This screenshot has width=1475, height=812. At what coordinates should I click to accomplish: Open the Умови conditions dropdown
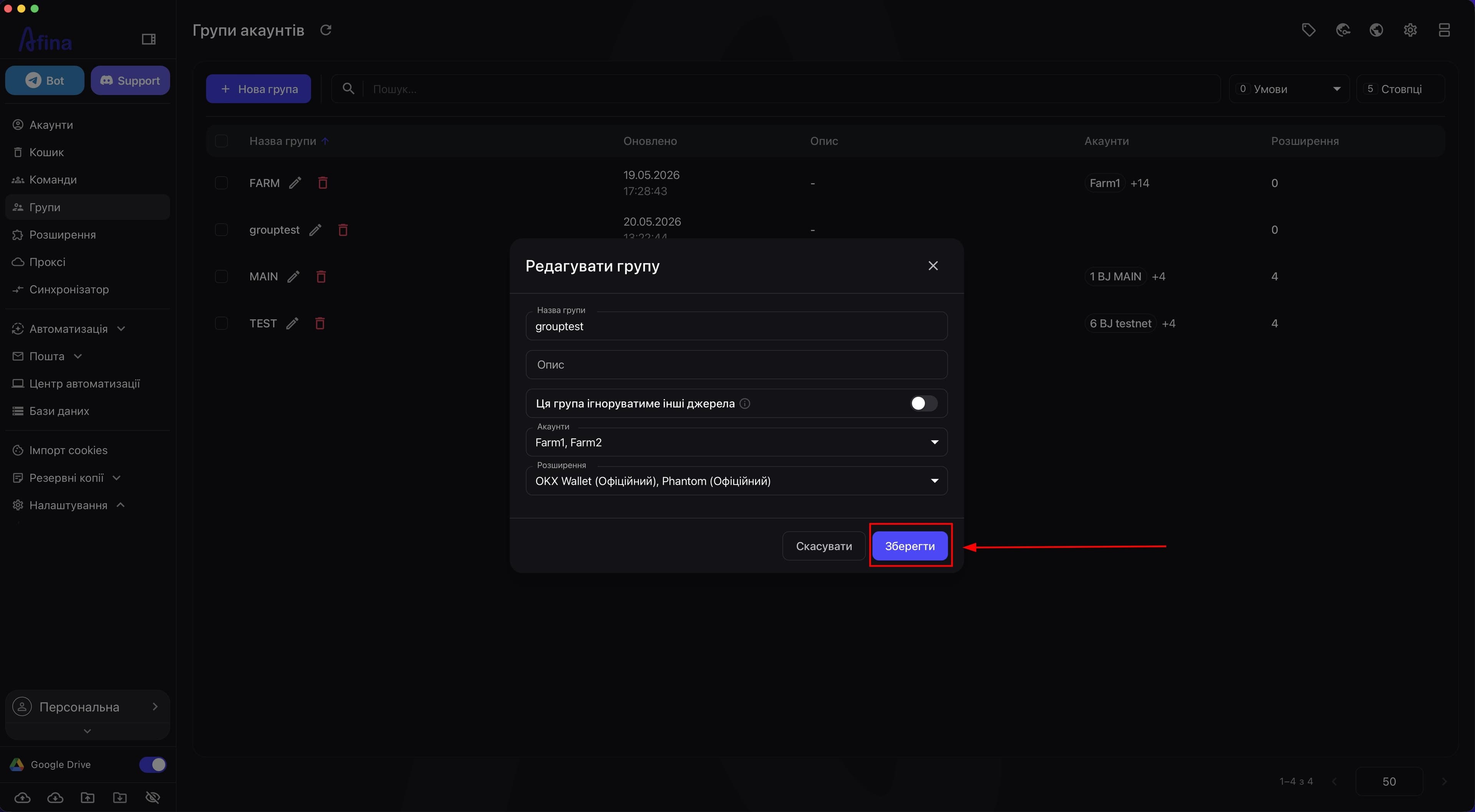pos(1289,89)
